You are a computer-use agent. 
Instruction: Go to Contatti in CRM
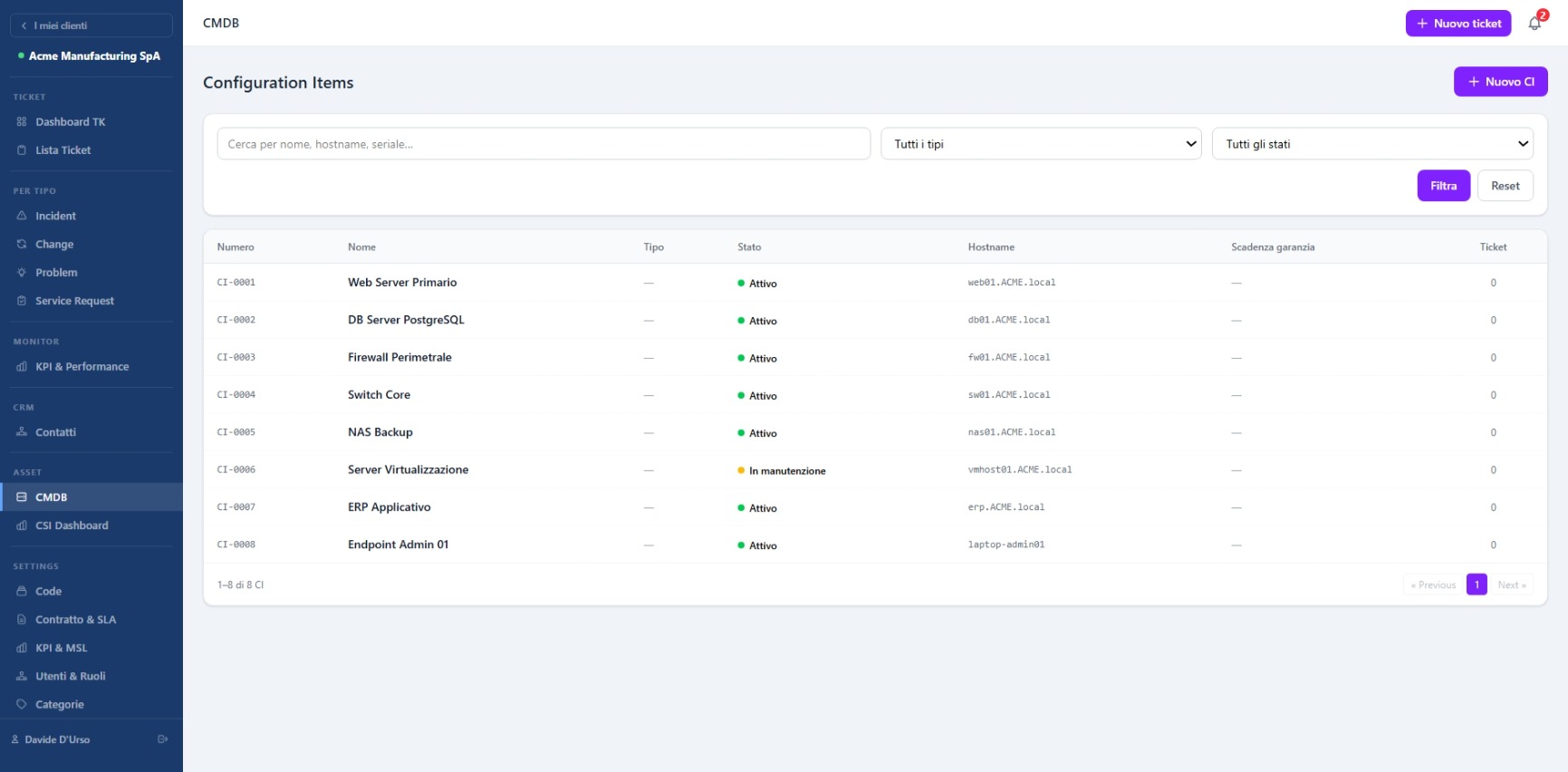click(x=91, y=432)
